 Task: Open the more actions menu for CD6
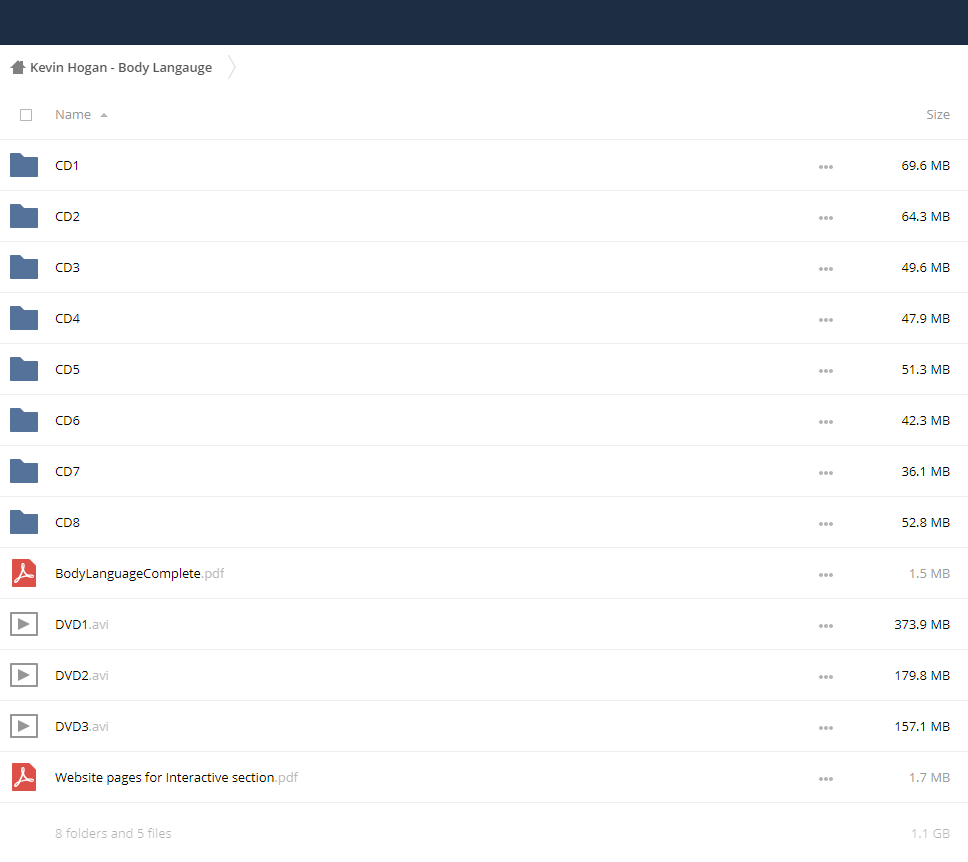point(826,422)
